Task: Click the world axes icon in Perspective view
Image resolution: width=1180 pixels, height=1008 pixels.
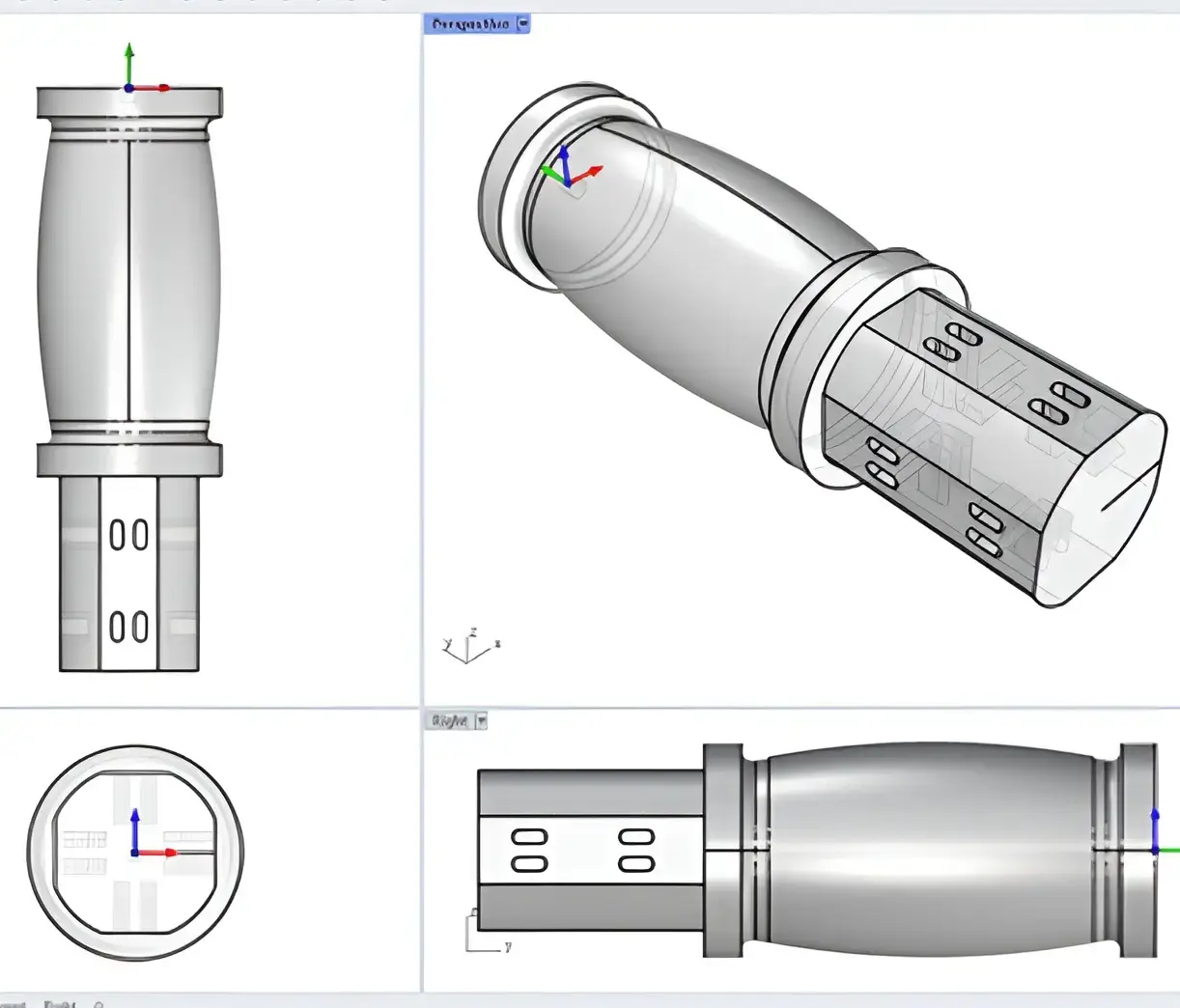Action: pyautogui.click(x=471, y=645)
